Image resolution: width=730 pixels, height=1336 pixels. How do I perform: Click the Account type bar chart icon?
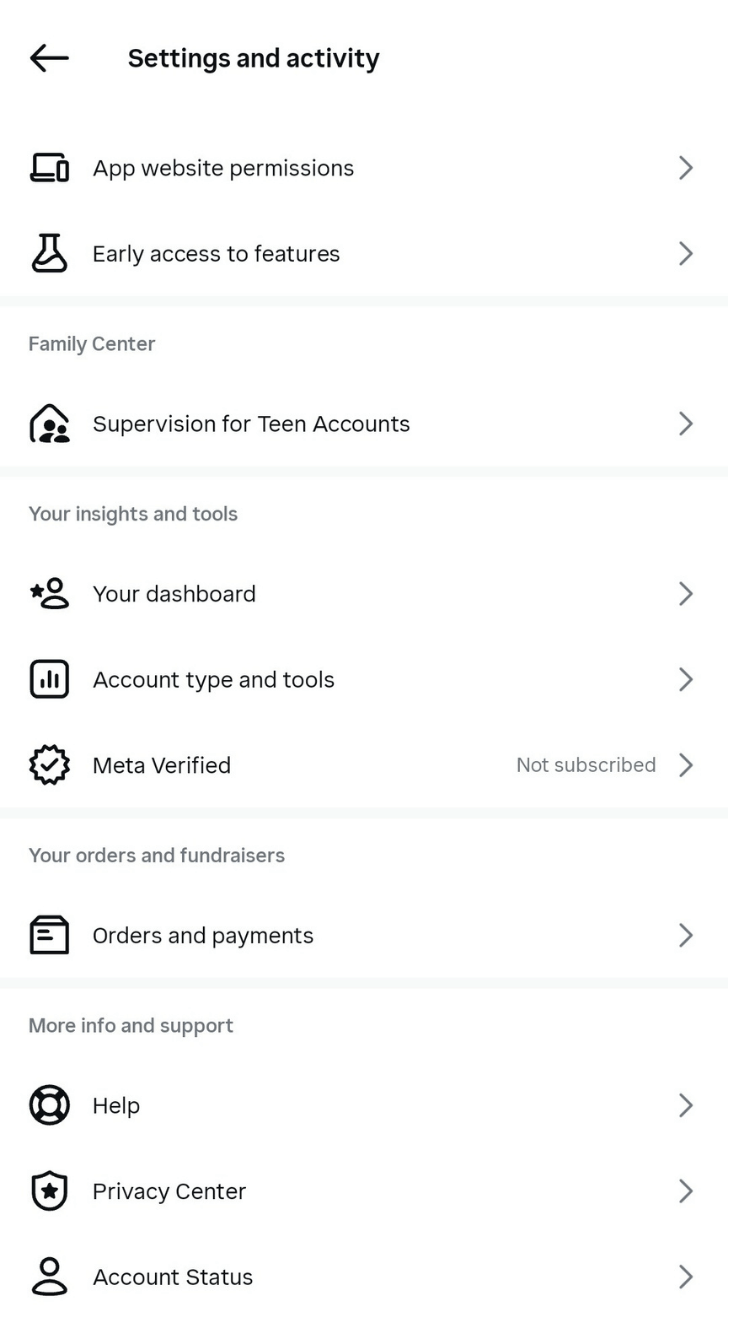[x=49, y=680]
